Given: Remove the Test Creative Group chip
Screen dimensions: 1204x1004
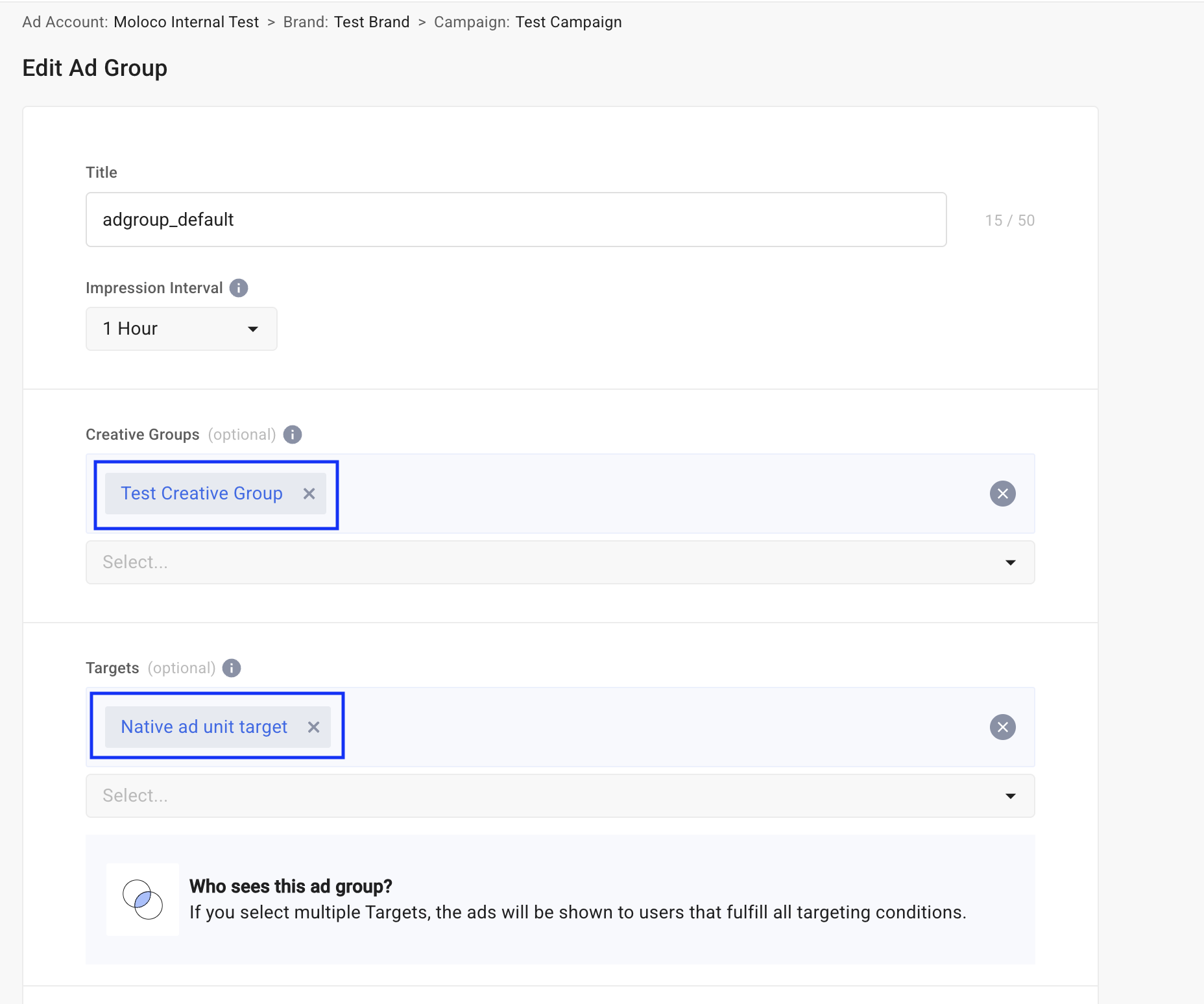Looking at the screenshot, I should (309, 494).
